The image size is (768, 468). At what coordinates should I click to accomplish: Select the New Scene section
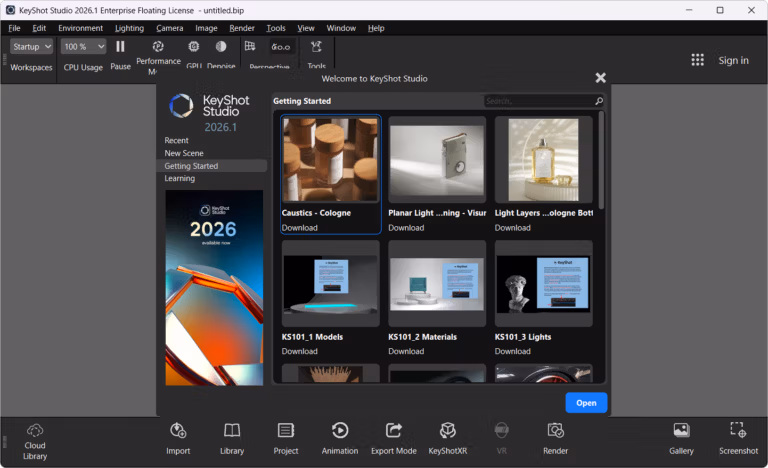(212, 153)
